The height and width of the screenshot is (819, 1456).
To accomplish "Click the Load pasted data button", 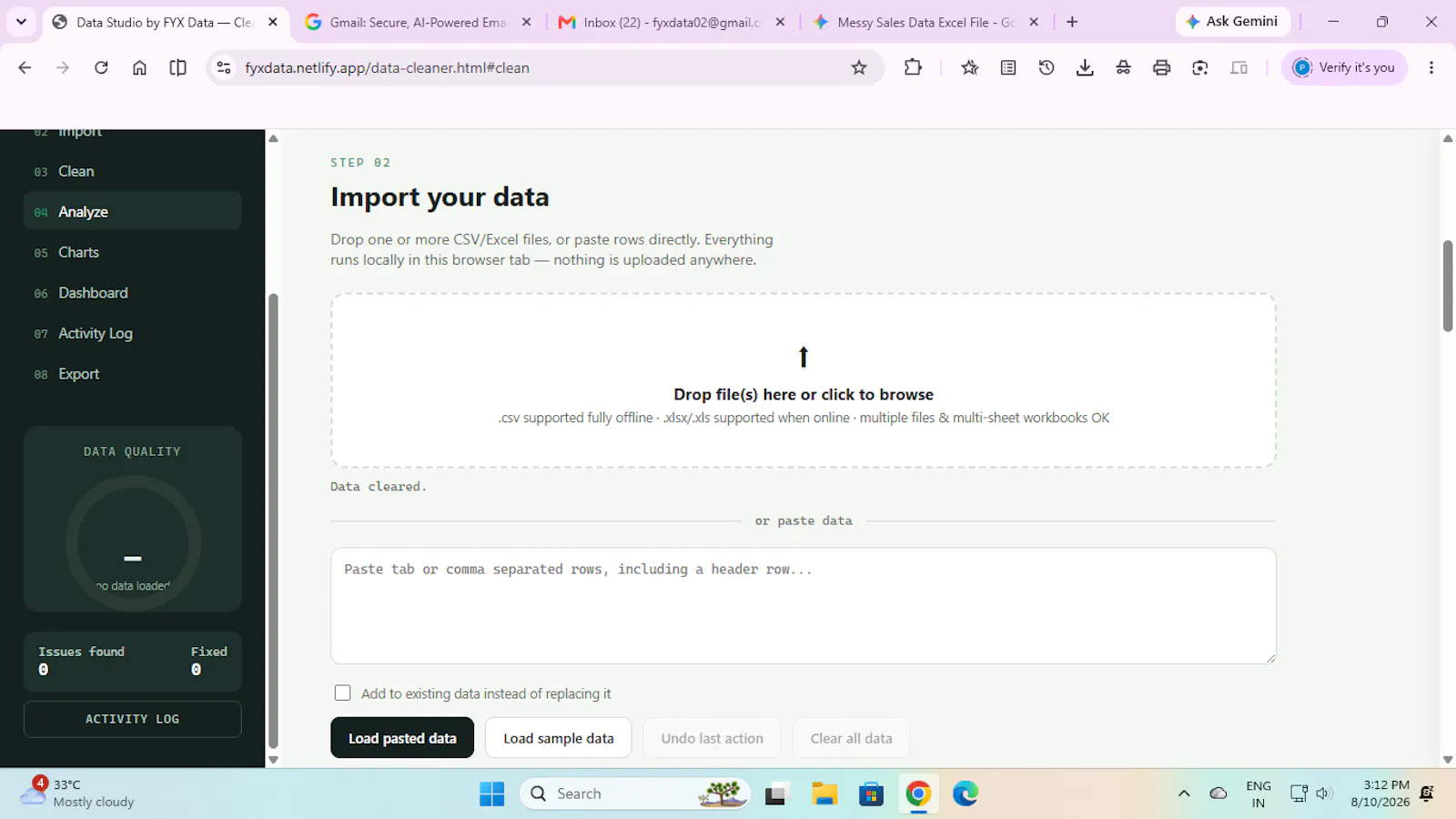I will coord(402,738).
